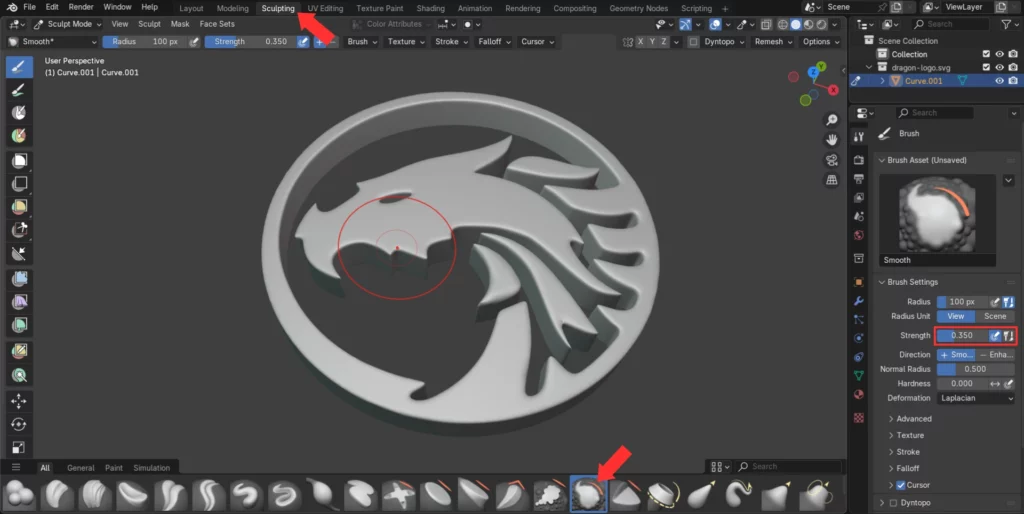Open the Face Sets menu

217,24
